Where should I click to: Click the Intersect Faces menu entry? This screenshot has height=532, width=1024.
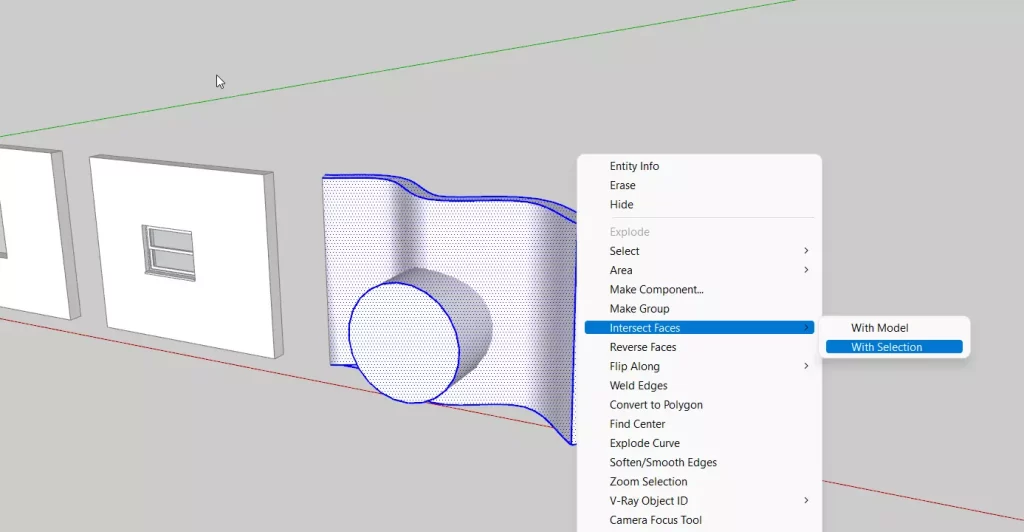[699, 328]
